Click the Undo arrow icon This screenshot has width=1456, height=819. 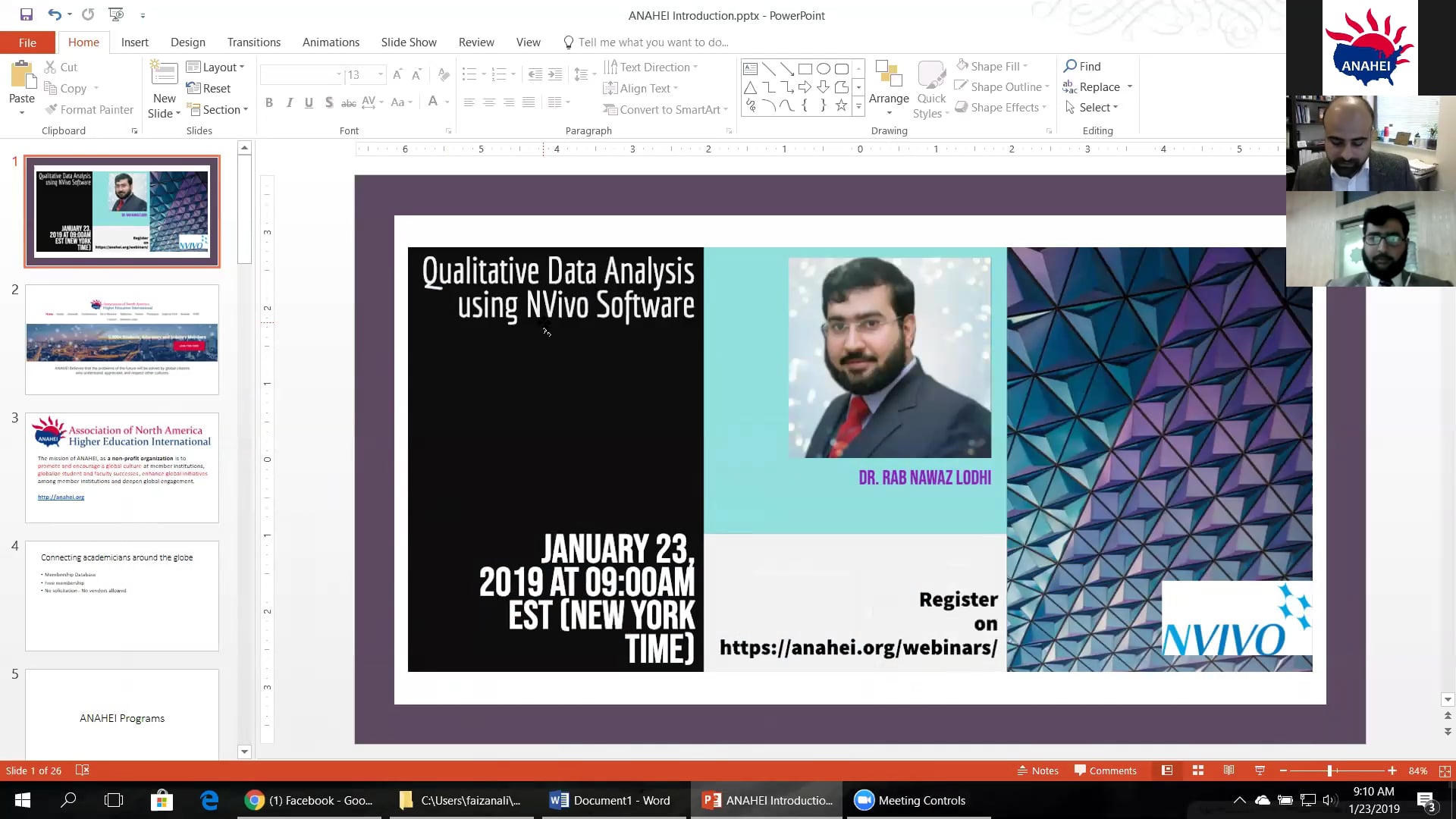click(x=55, y=14)
